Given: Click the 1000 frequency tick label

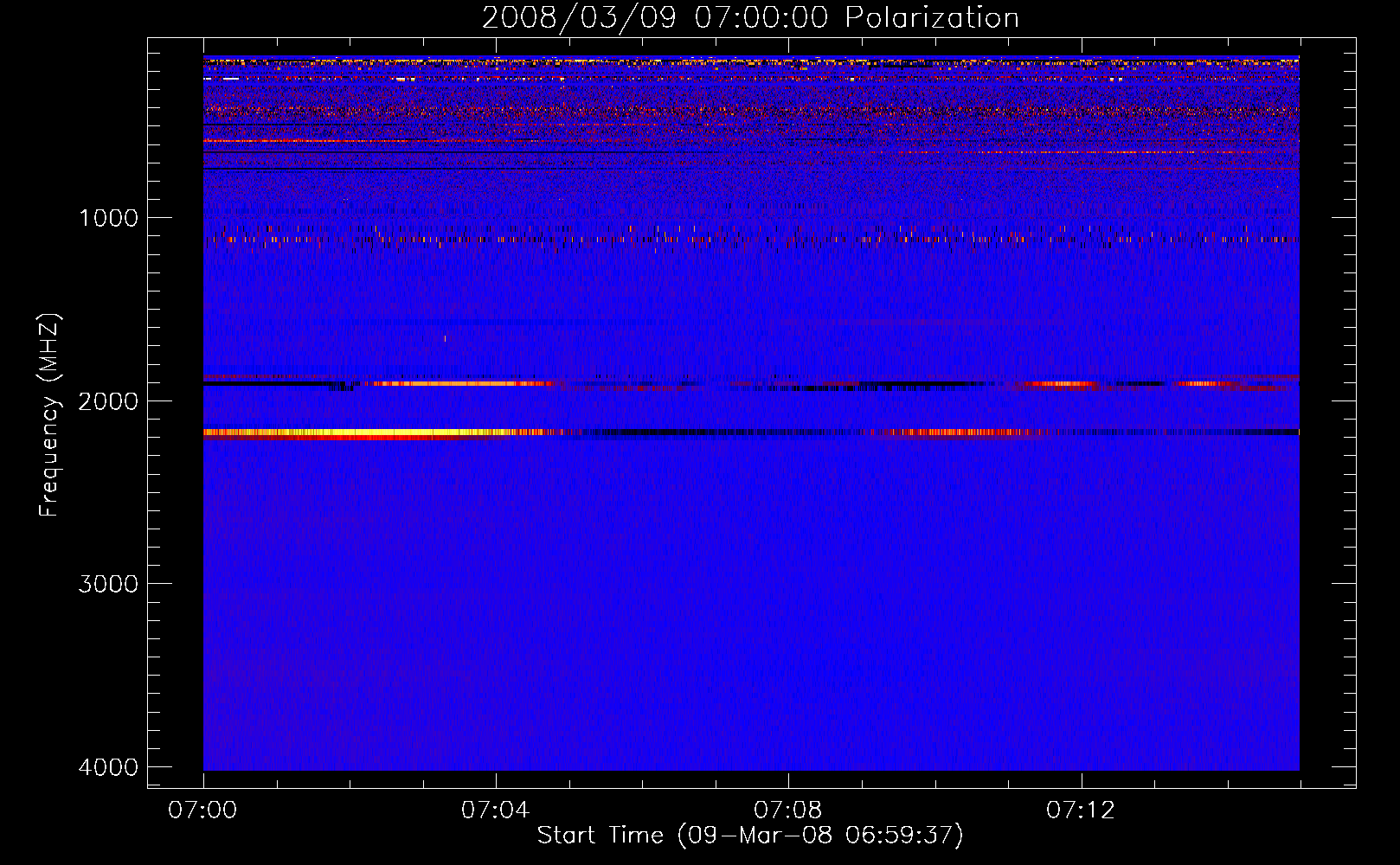Looking at the screenshot, I should click(x=108, y=218).
